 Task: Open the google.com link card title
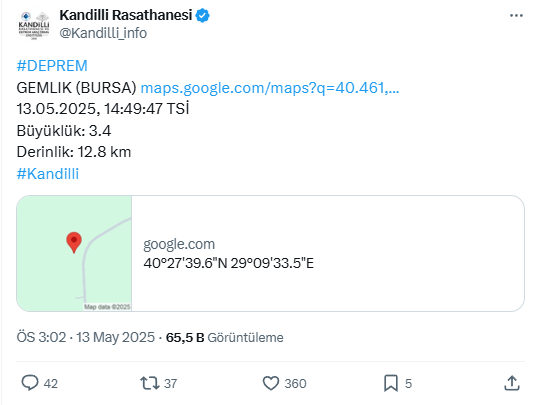(x=179, y=244)
